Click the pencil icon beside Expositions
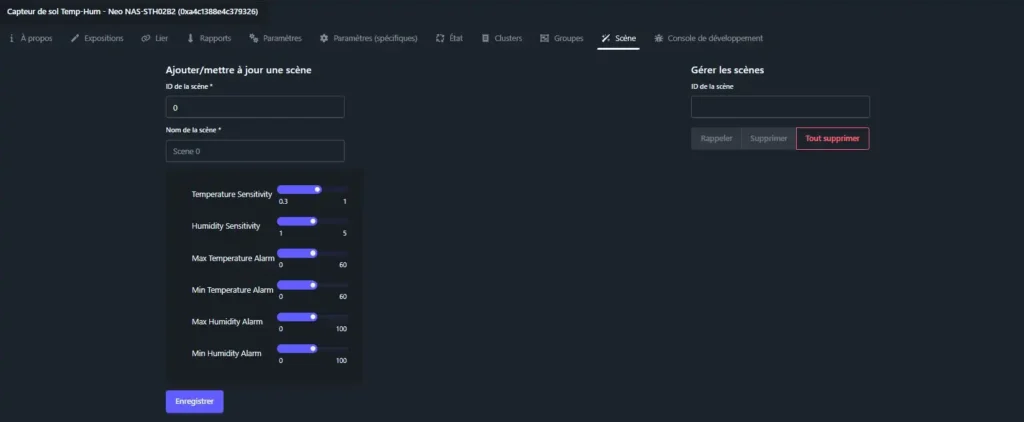The height and width of the screenshot is (422, 1024). pos(75,39)
